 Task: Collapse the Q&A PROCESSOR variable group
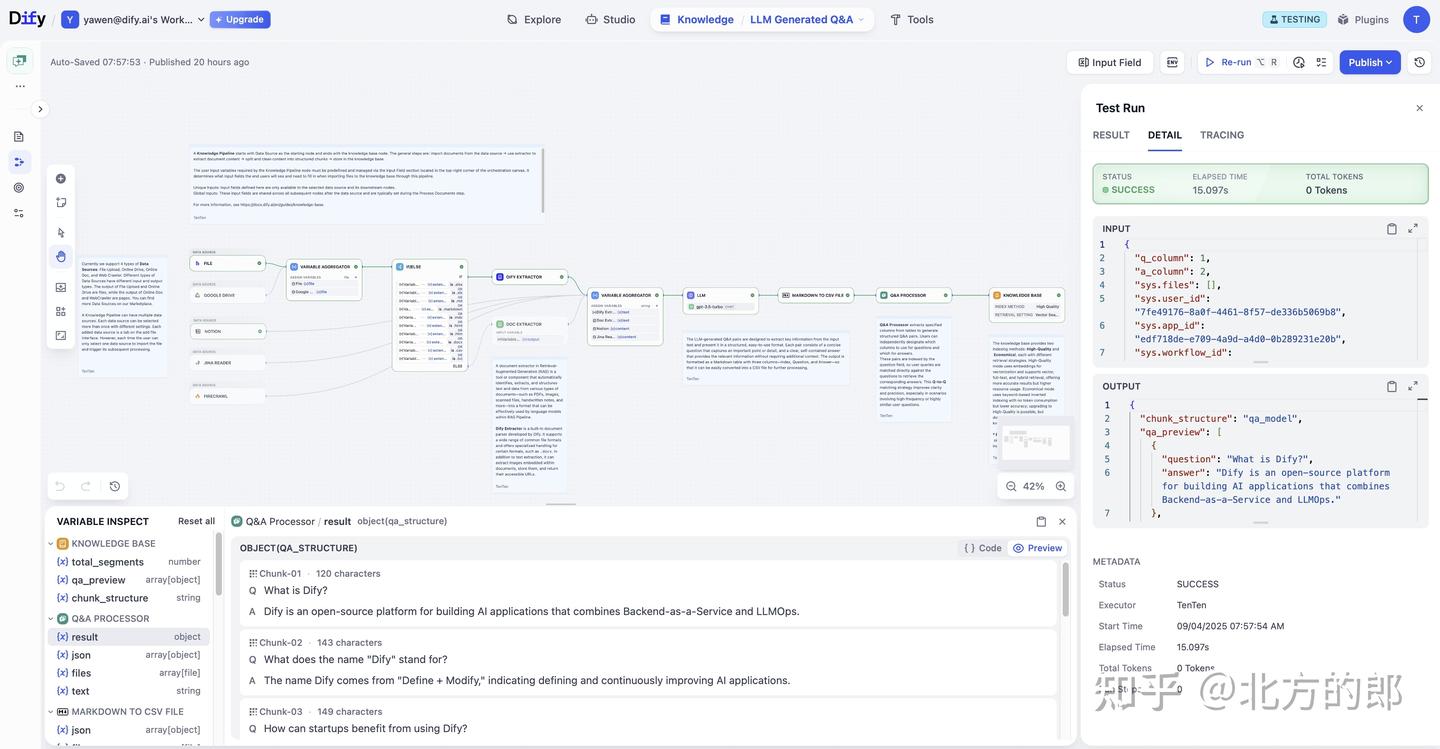point(51,619)
